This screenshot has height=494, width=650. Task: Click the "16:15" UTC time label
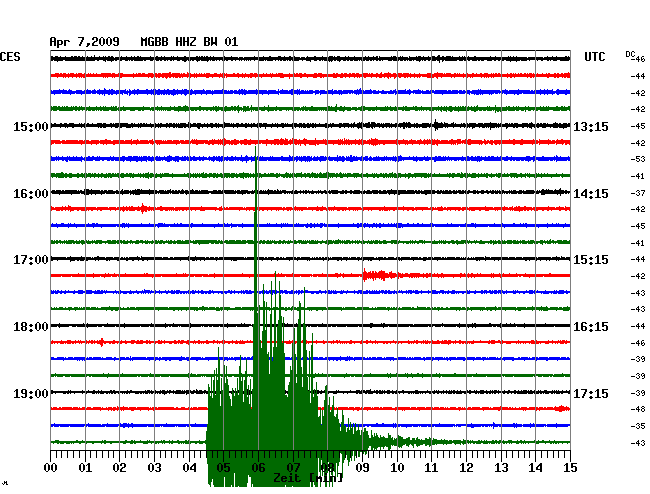pyautogui.click(x=591, y=327)
